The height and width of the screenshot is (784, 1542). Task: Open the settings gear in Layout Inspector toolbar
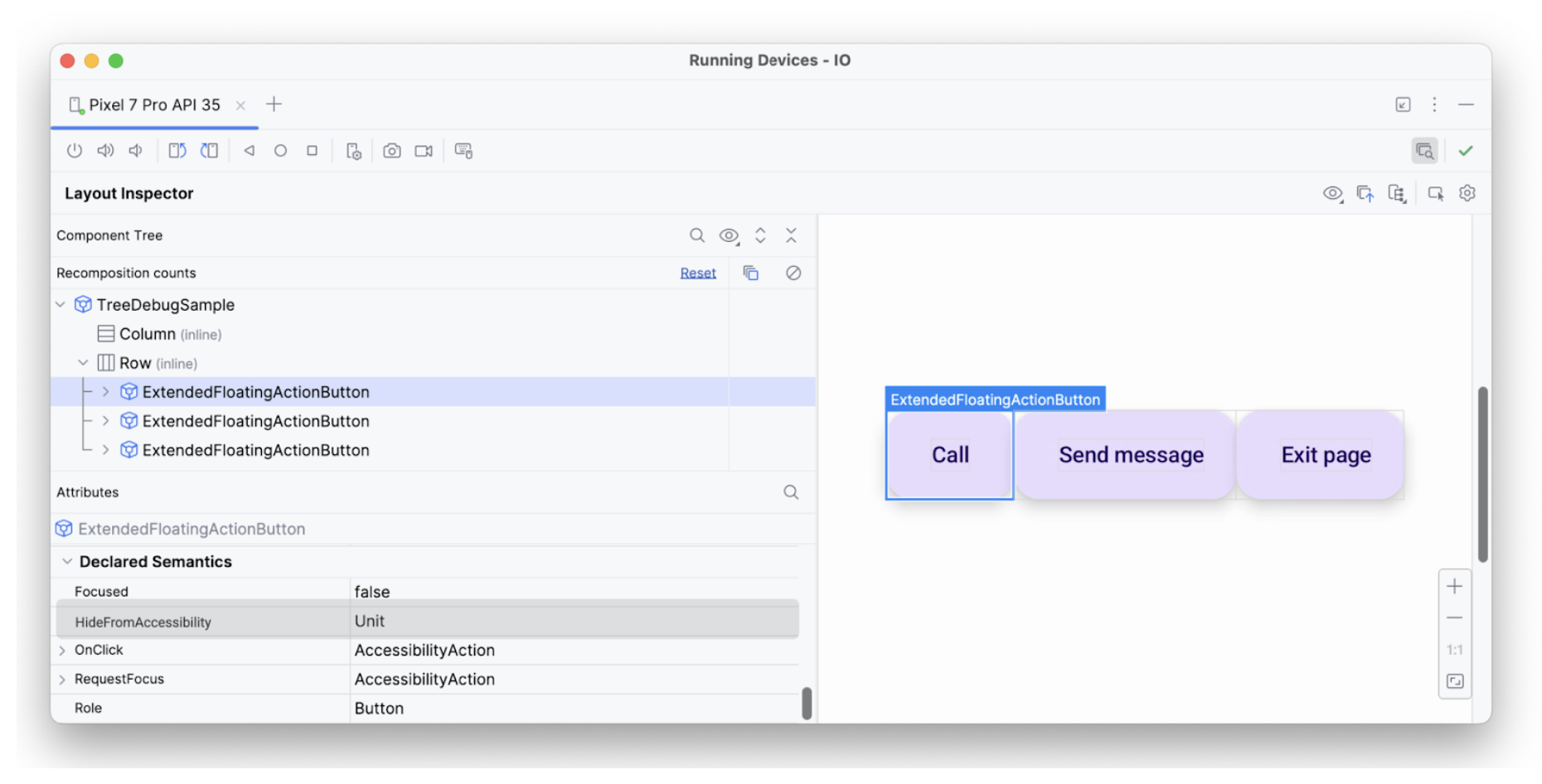pyautogui.click(x=1467, y=192)
